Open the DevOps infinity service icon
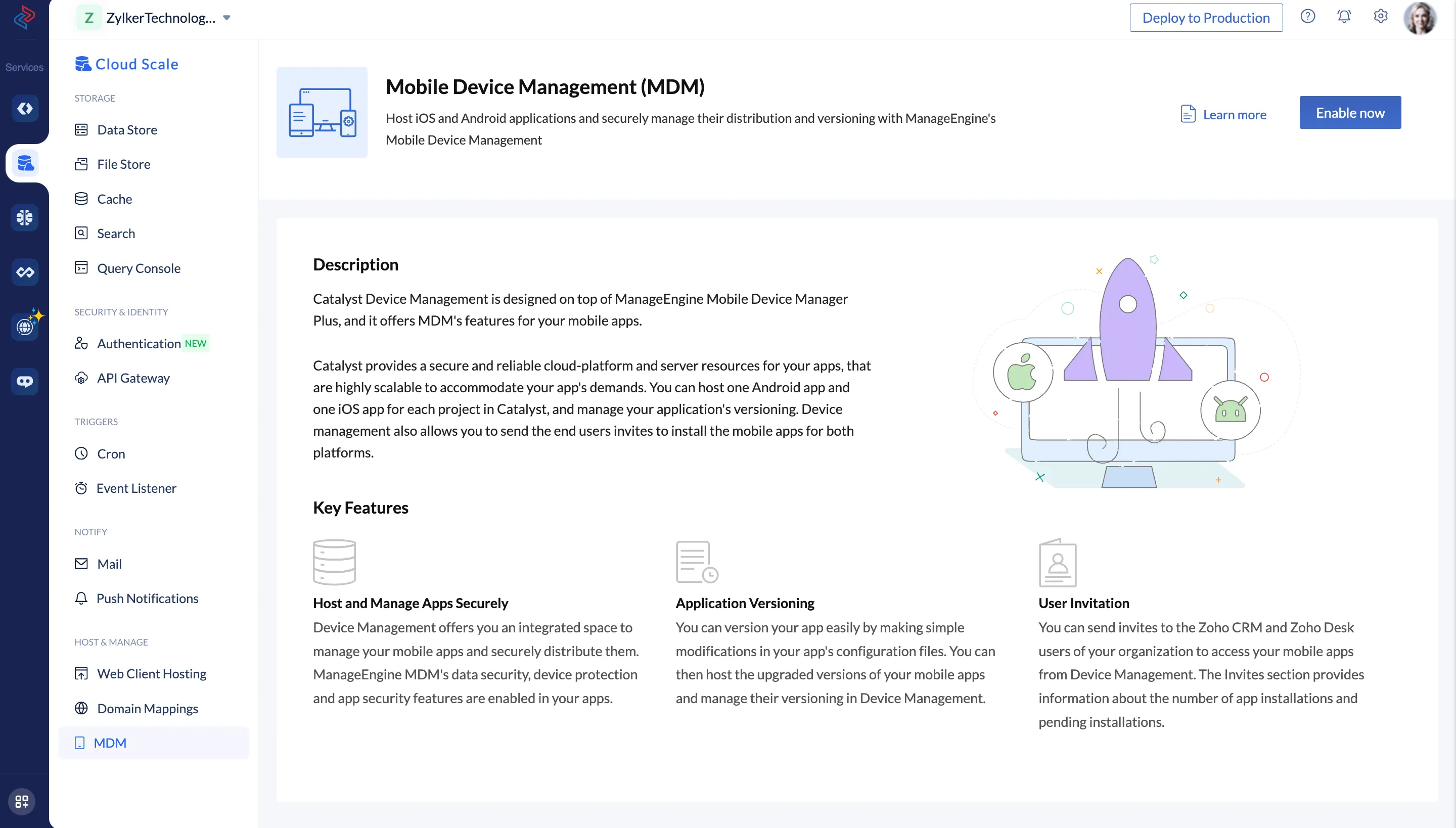 (24, 272)
